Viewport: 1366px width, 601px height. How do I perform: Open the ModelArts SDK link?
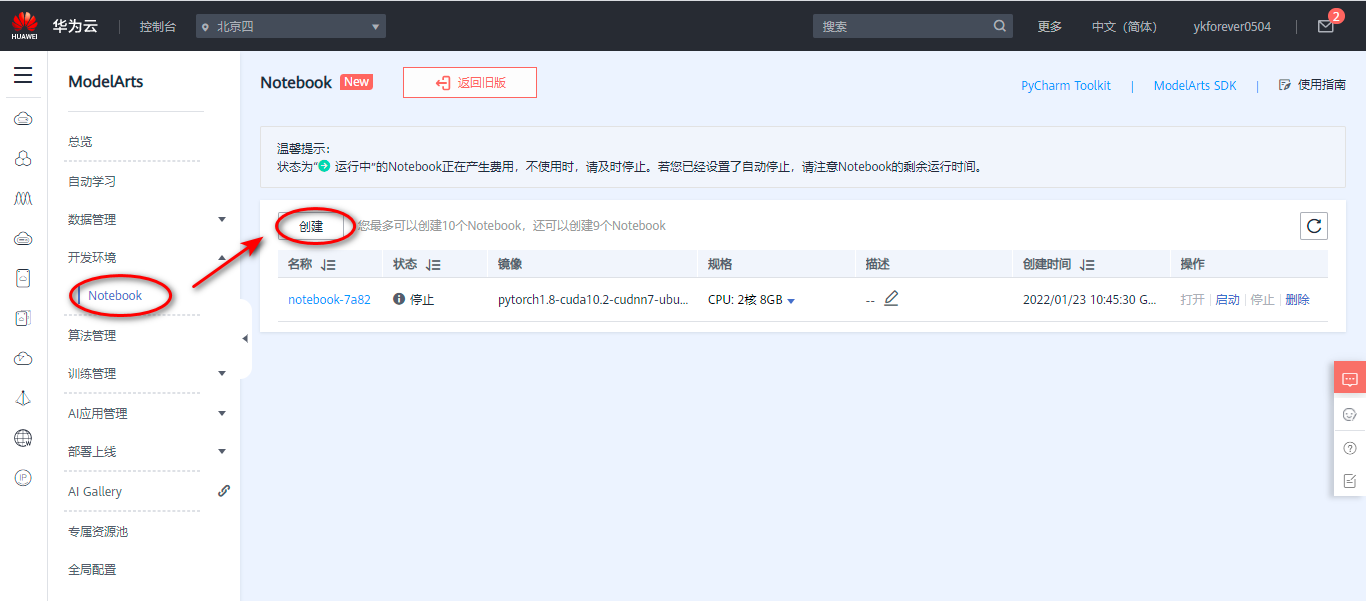(1195, 86)
